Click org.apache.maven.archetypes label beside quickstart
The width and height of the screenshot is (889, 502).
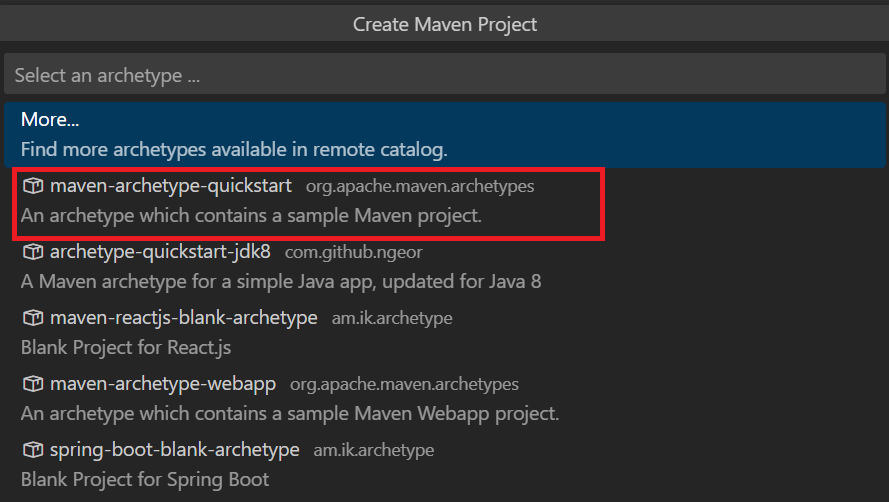click(x=420, y=187)
